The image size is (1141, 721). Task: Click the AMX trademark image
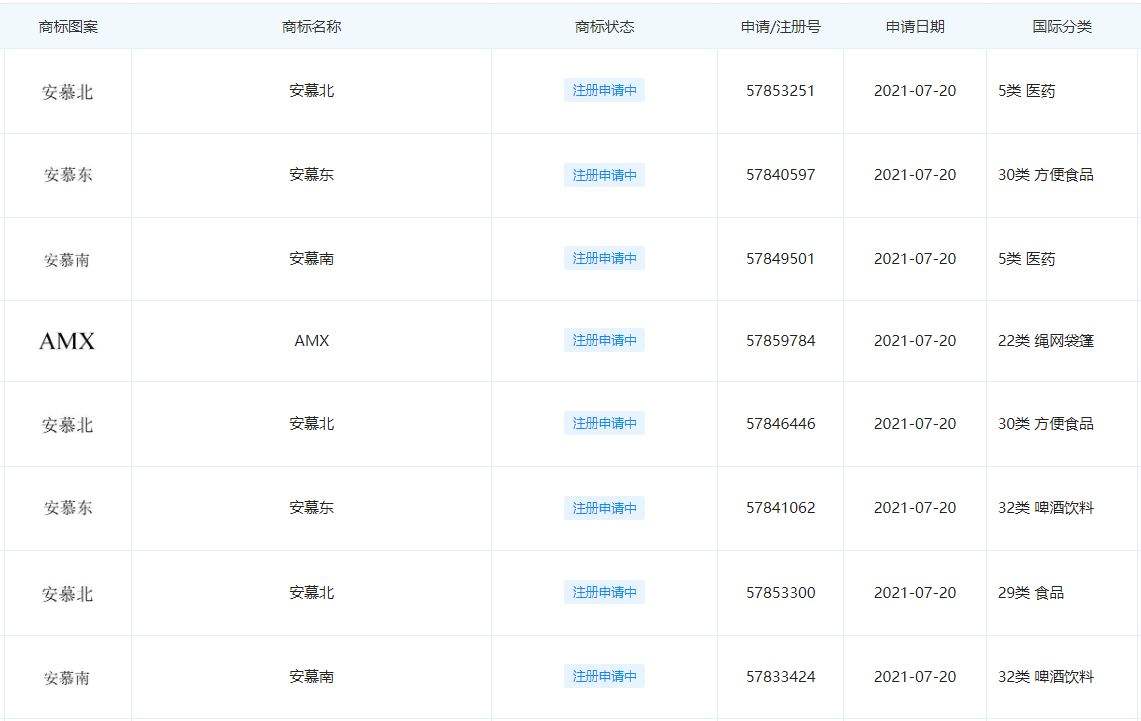65,340
